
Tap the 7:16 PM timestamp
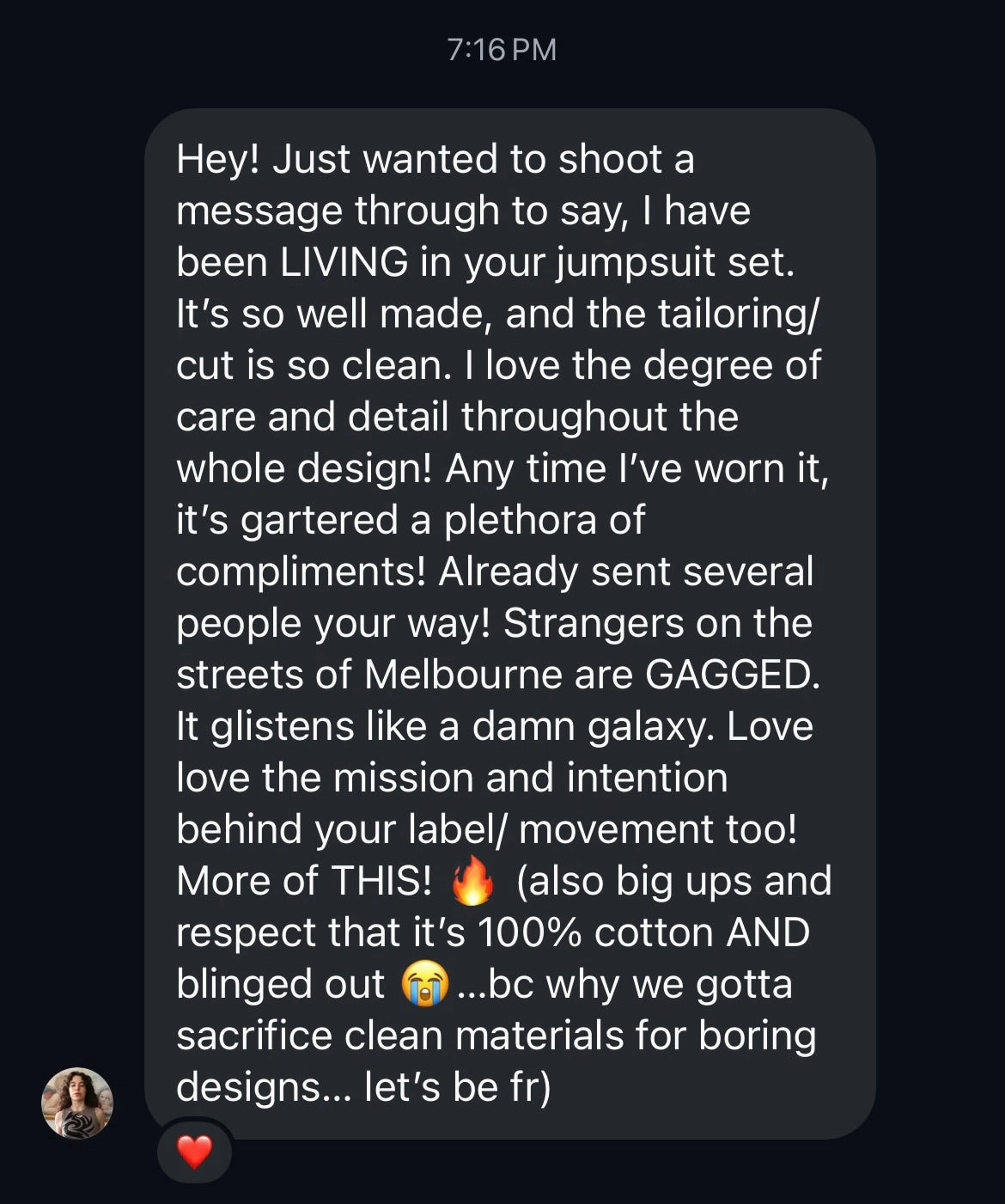pos(502,50)
